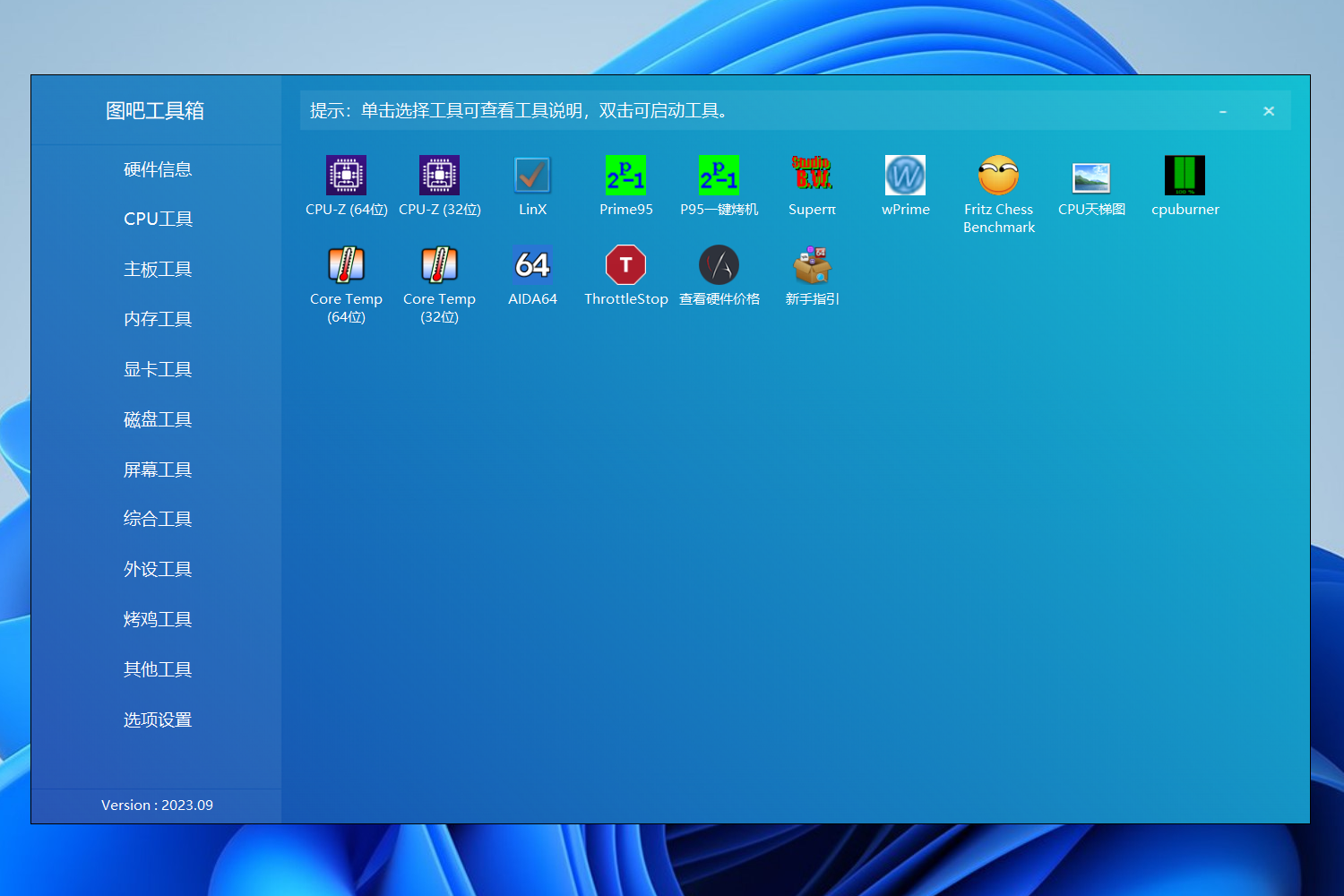The width and height of the screenshot is (1344, 896).
Task: Minimize the 图吧工具箱 window
Action: click(x=1222, y=111)
